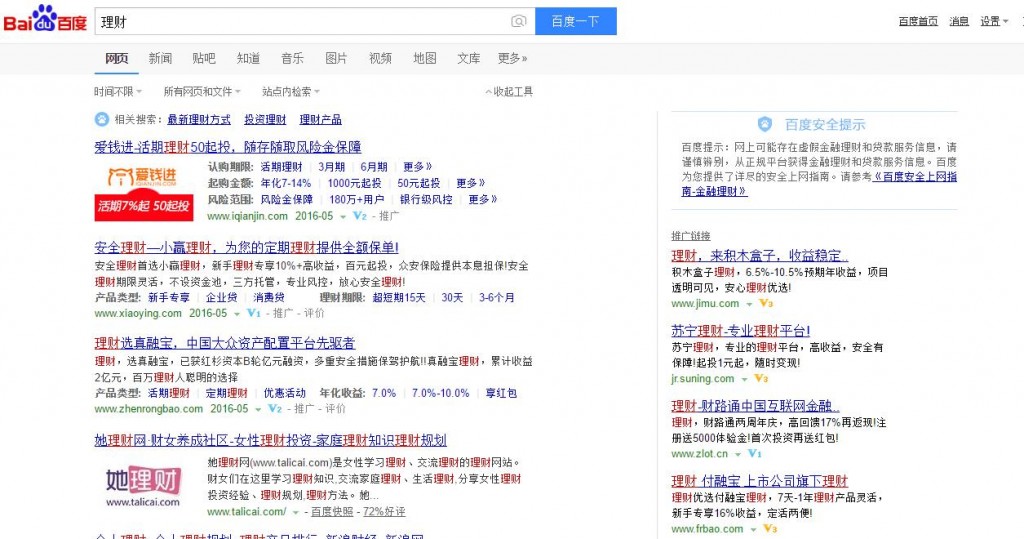Click V3 badge next to jr.suning.com
The image size is (1024, 539).
[x=761, y=378]
